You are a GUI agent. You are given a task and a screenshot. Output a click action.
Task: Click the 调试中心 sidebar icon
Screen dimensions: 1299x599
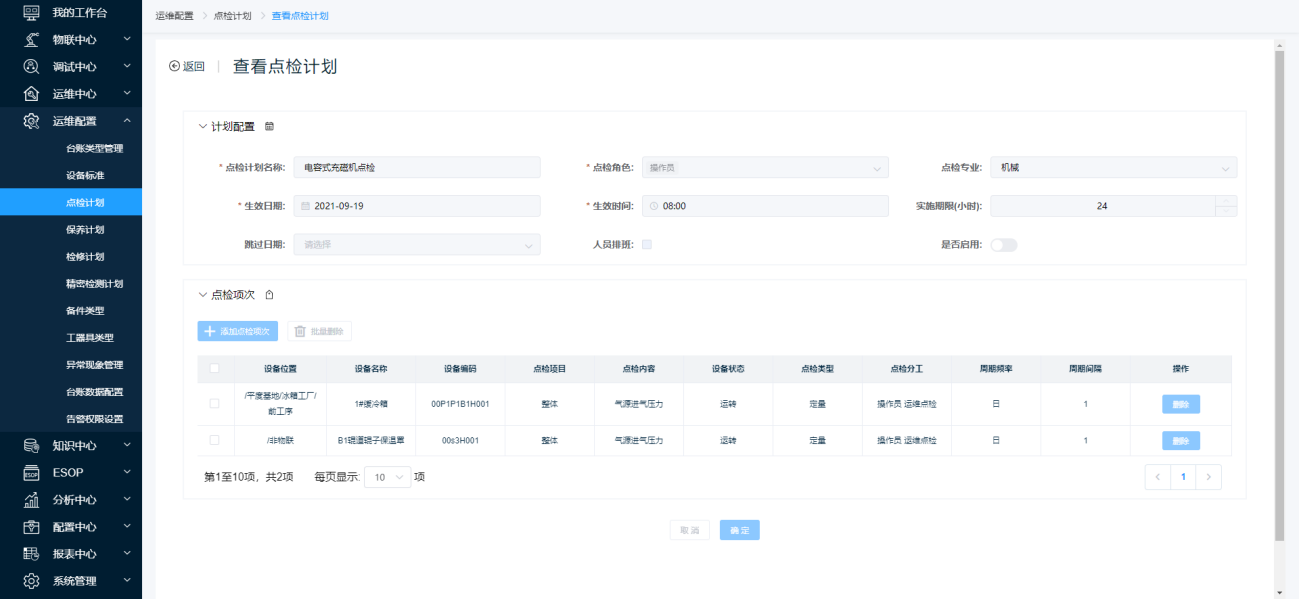coord(31,67)
